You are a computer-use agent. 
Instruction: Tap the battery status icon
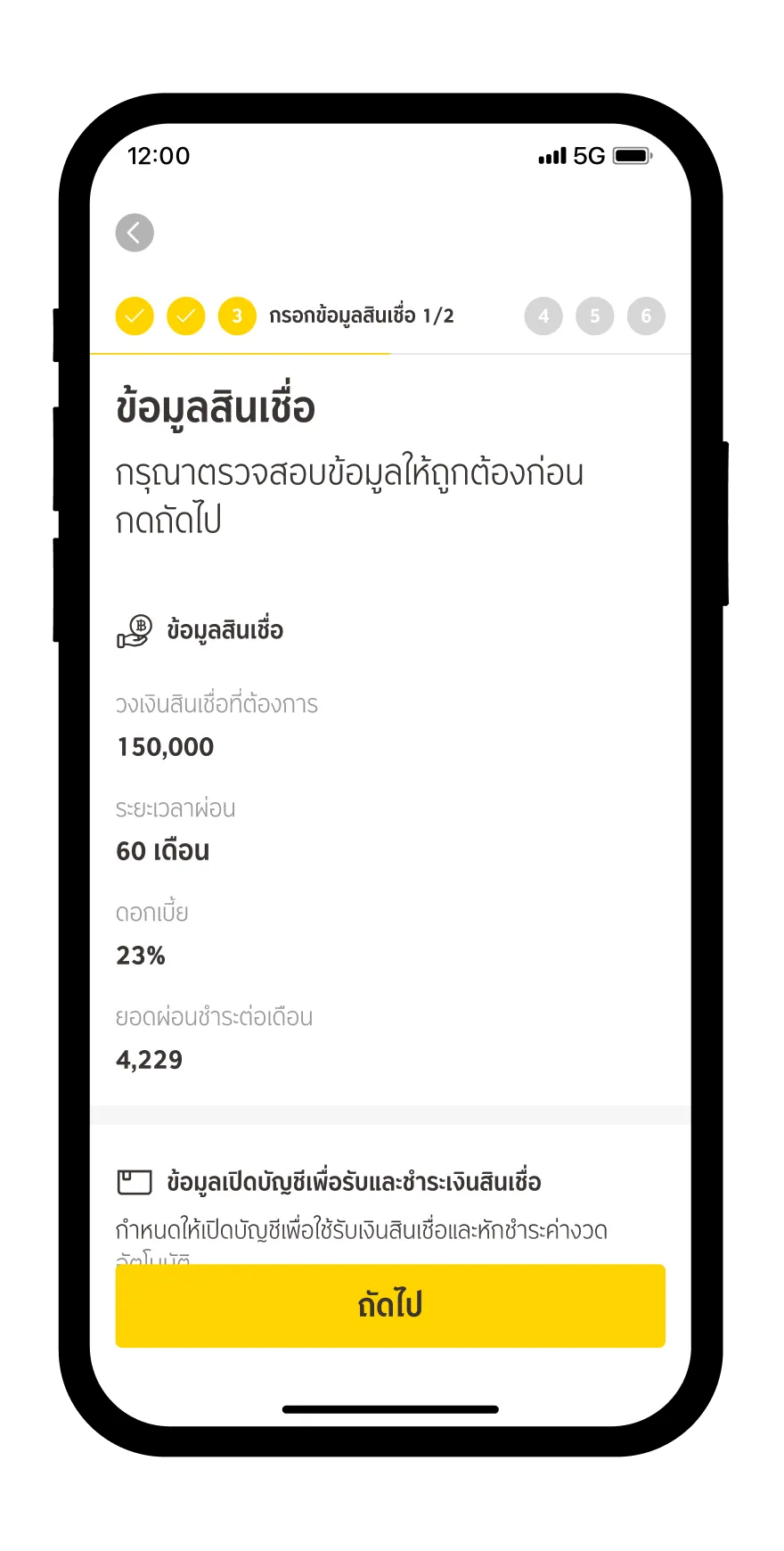(633, 157)
